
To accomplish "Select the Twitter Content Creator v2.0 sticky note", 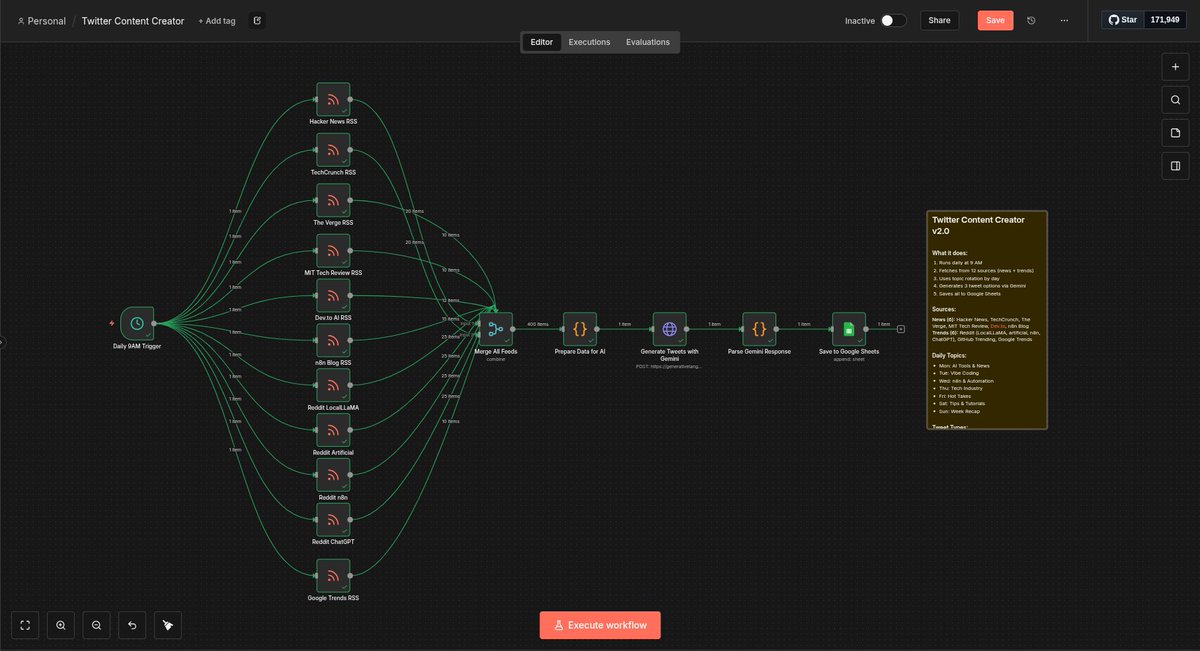I will point(987,320).
